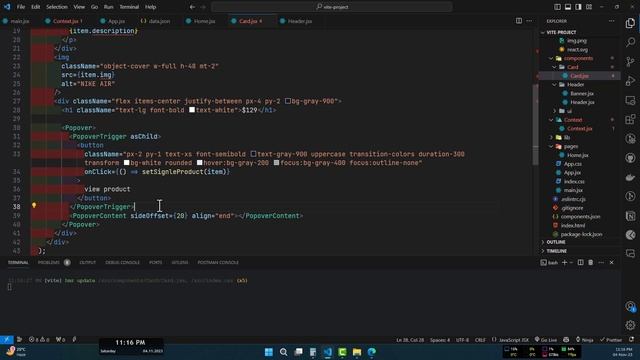The image size is (640, 360).
Task: Kill terminal with trash icon
Action: [x=591, y=262]
